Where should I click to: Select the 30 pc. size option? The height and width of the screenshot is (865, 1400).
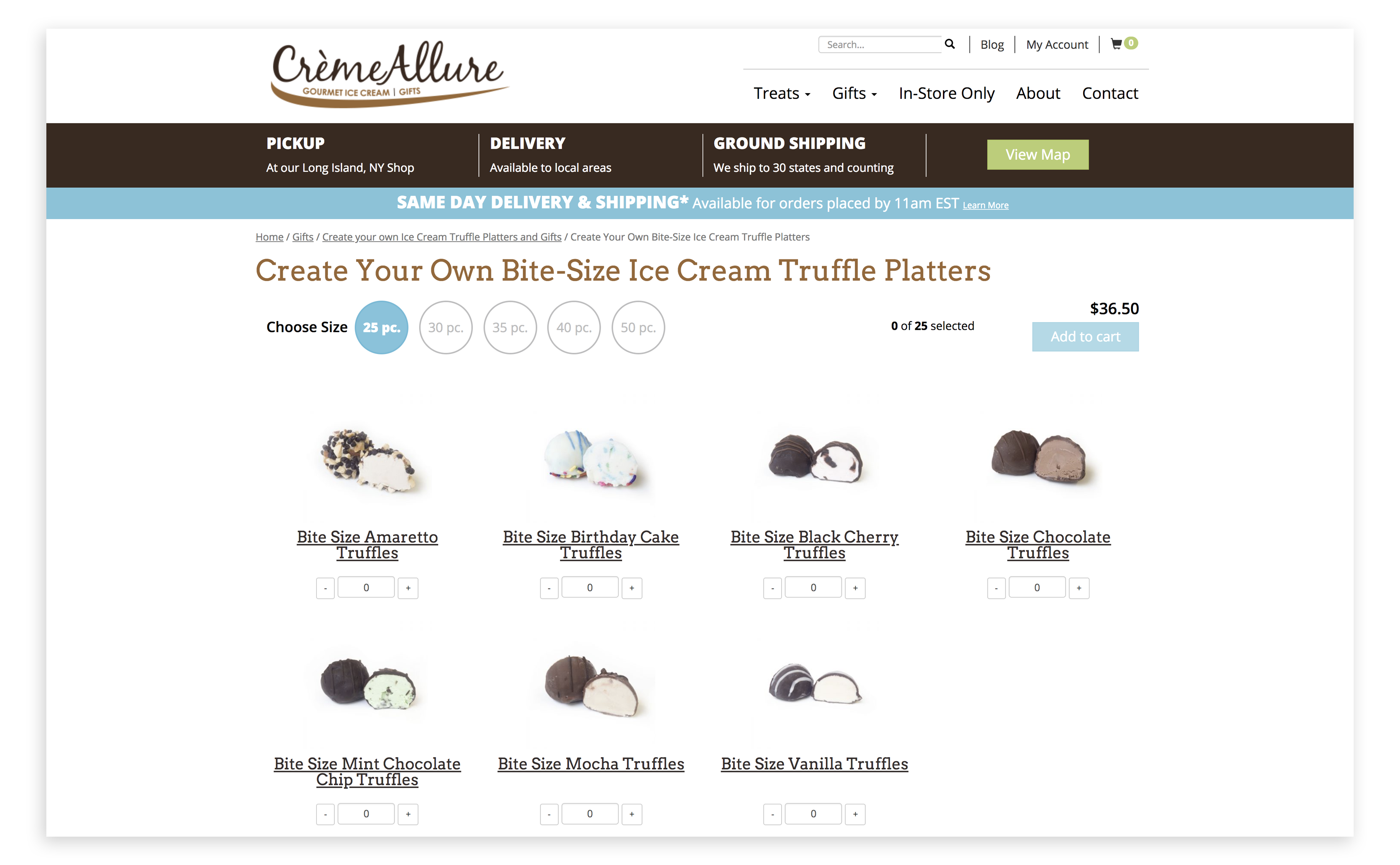pyautogui.click(x=446, y=327)
